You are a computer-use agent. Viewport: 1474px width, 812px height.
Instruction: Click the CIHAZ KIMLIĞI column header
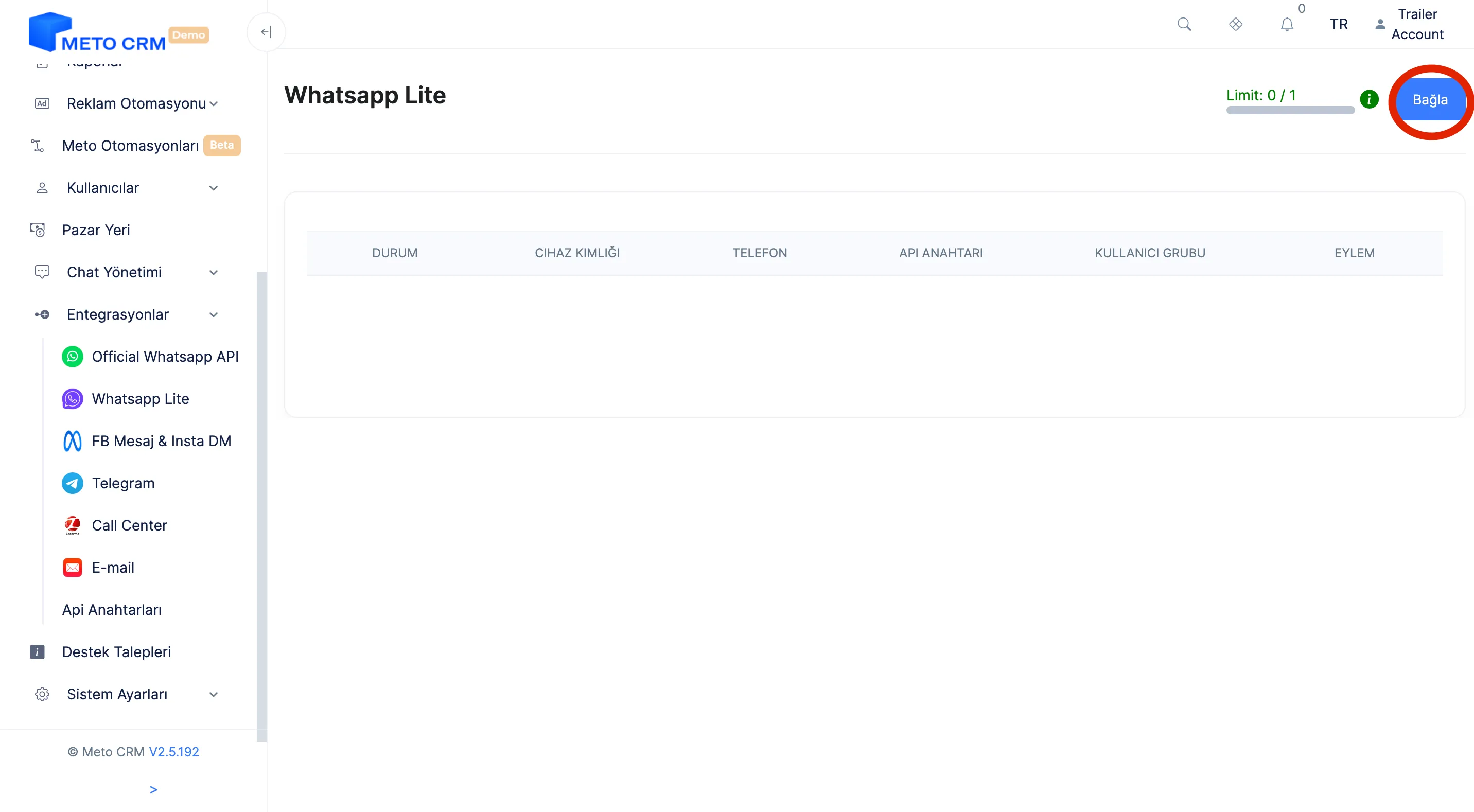(x=577, y=253)
